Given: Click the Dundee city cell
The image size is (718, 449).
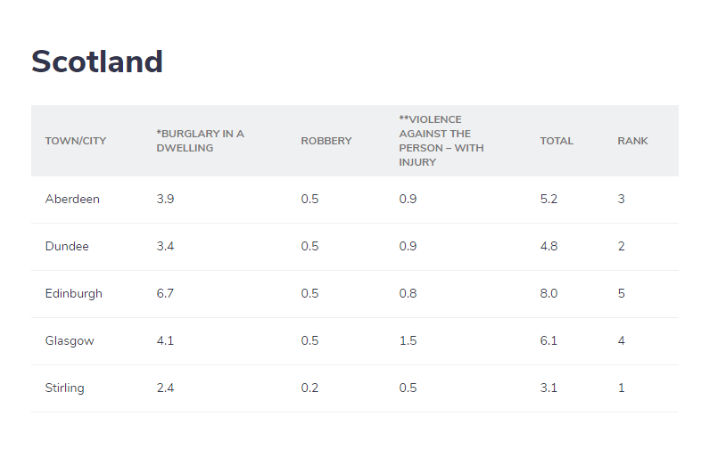Looking at the screenshot, I should pos(67,246).
